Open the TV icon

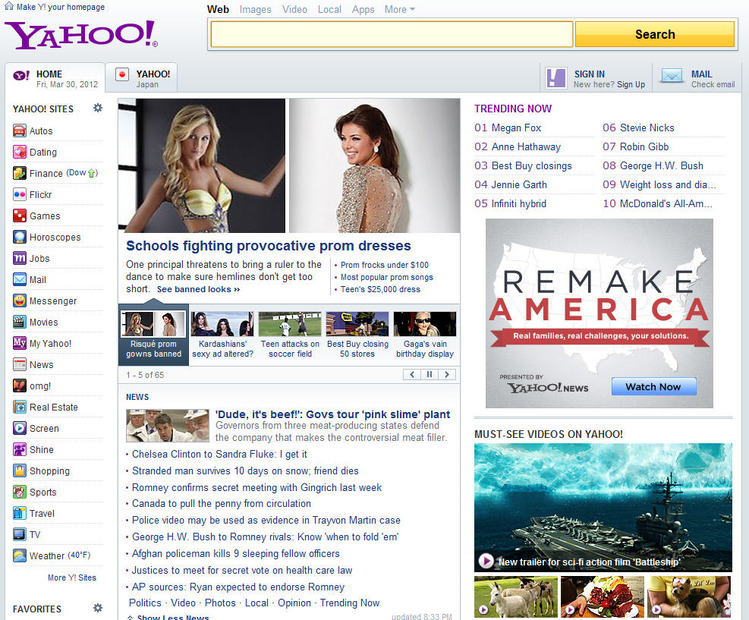point(20,534)
